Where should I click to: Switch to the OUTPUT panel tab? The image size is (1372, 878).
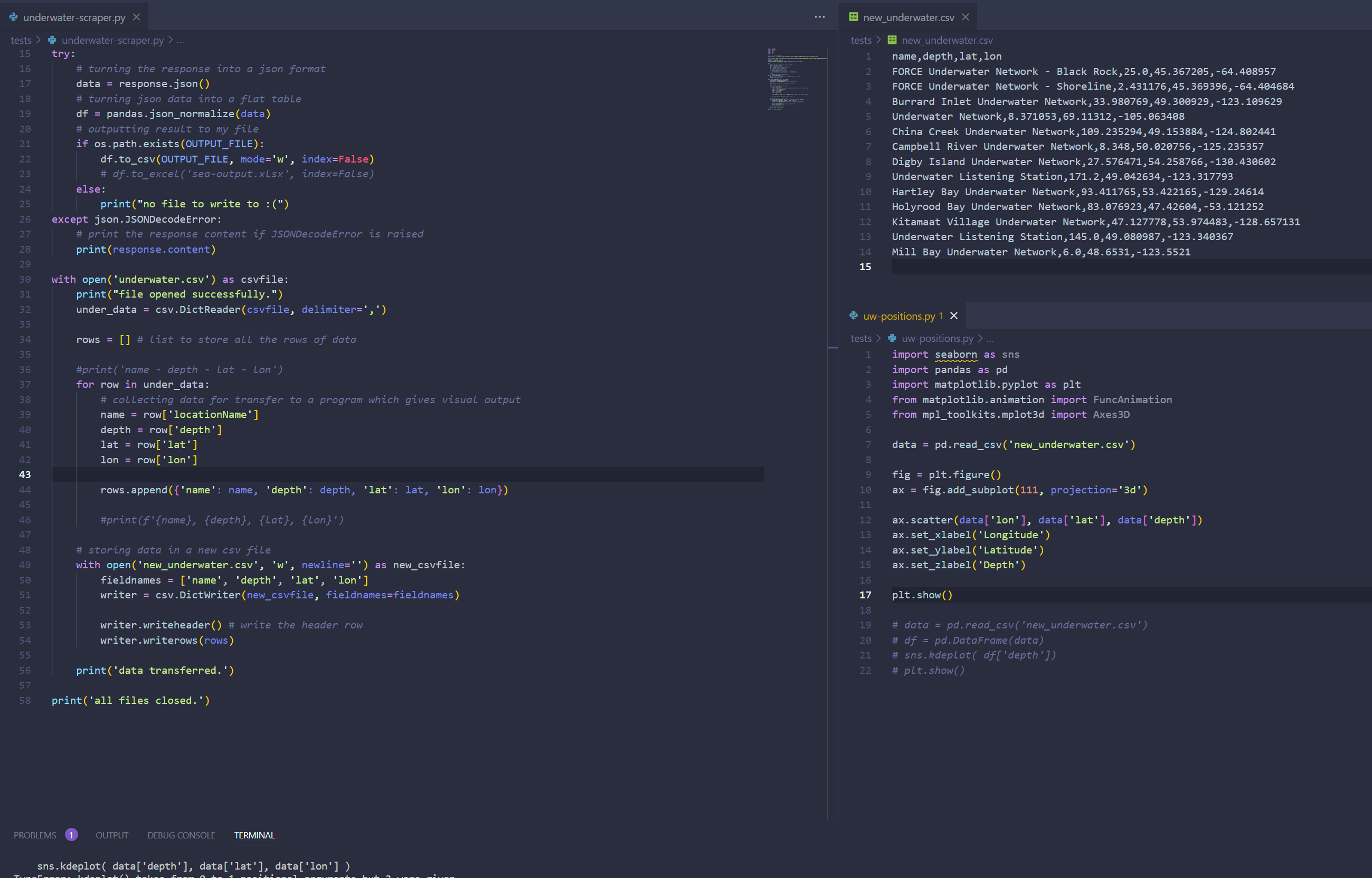[x=112, y=835]
